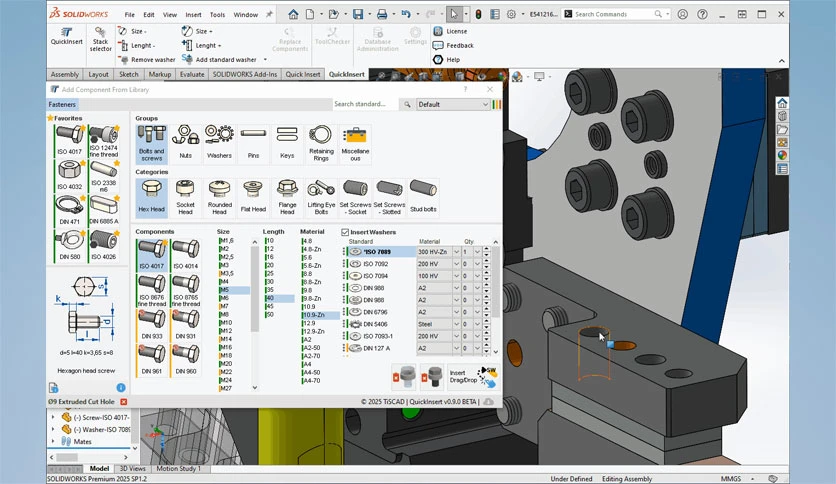Click the Save disk icon
The height and width of the screenshot is (484, 836).
[x=358, y=14]
